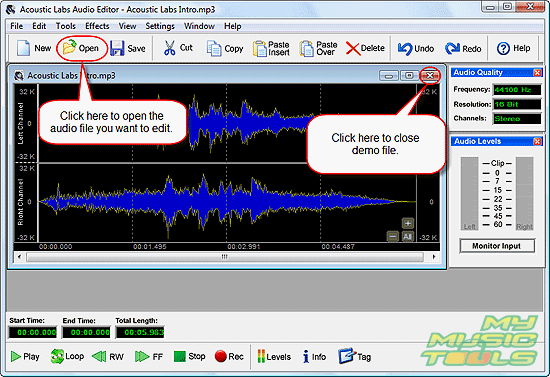Click the Monitor Input button

[497, 246]
